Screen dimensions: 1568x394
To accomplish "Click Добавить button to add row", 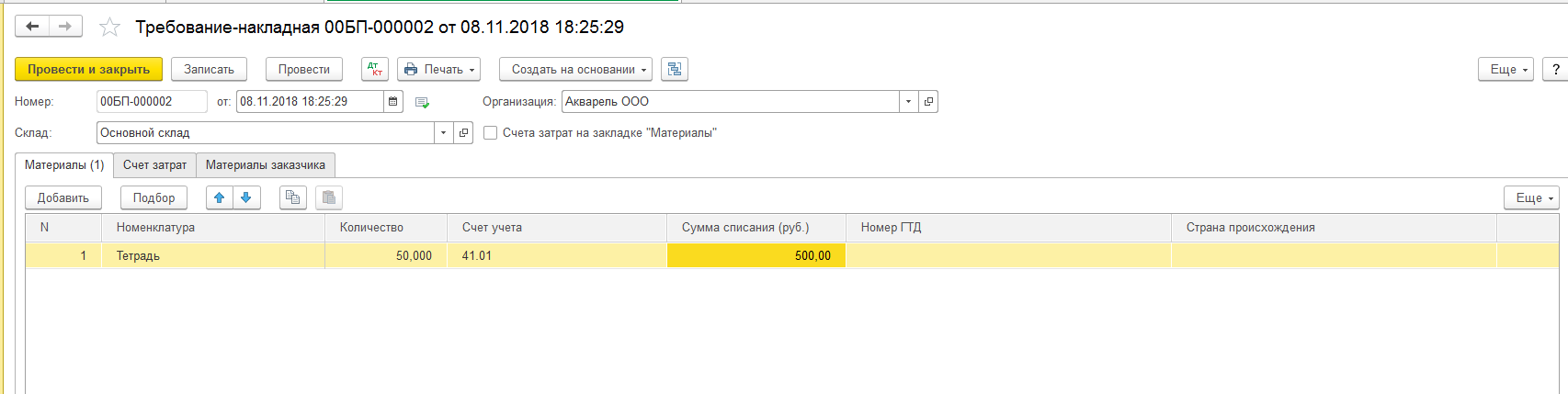I will point(63,197).
